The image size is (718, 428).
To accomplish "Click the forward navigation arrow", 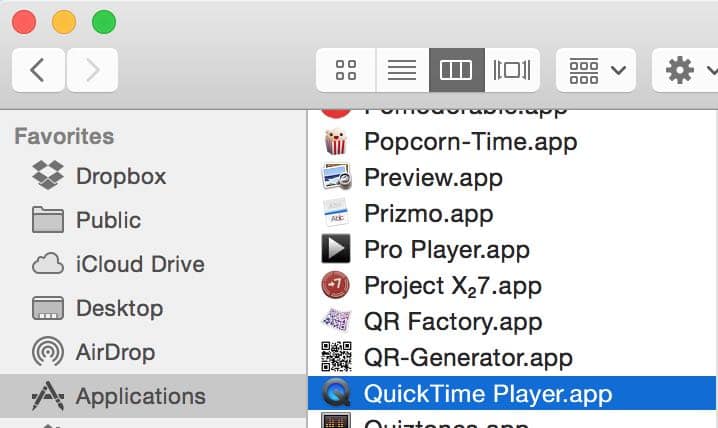I will 92,70.
